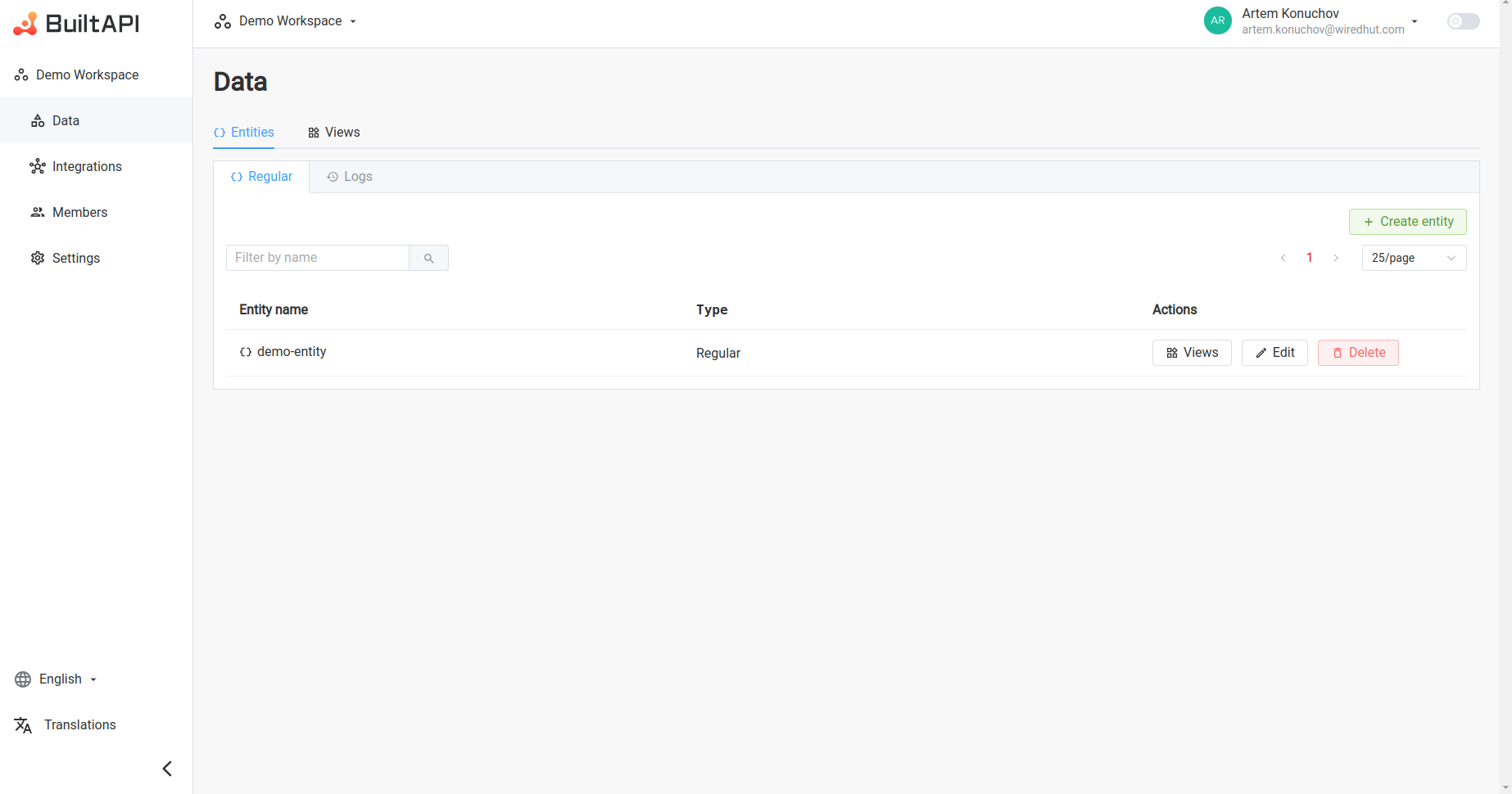The image size is (1512, 794).
Task: Open the 25/page size dropdown
Action: [1414, 258]
